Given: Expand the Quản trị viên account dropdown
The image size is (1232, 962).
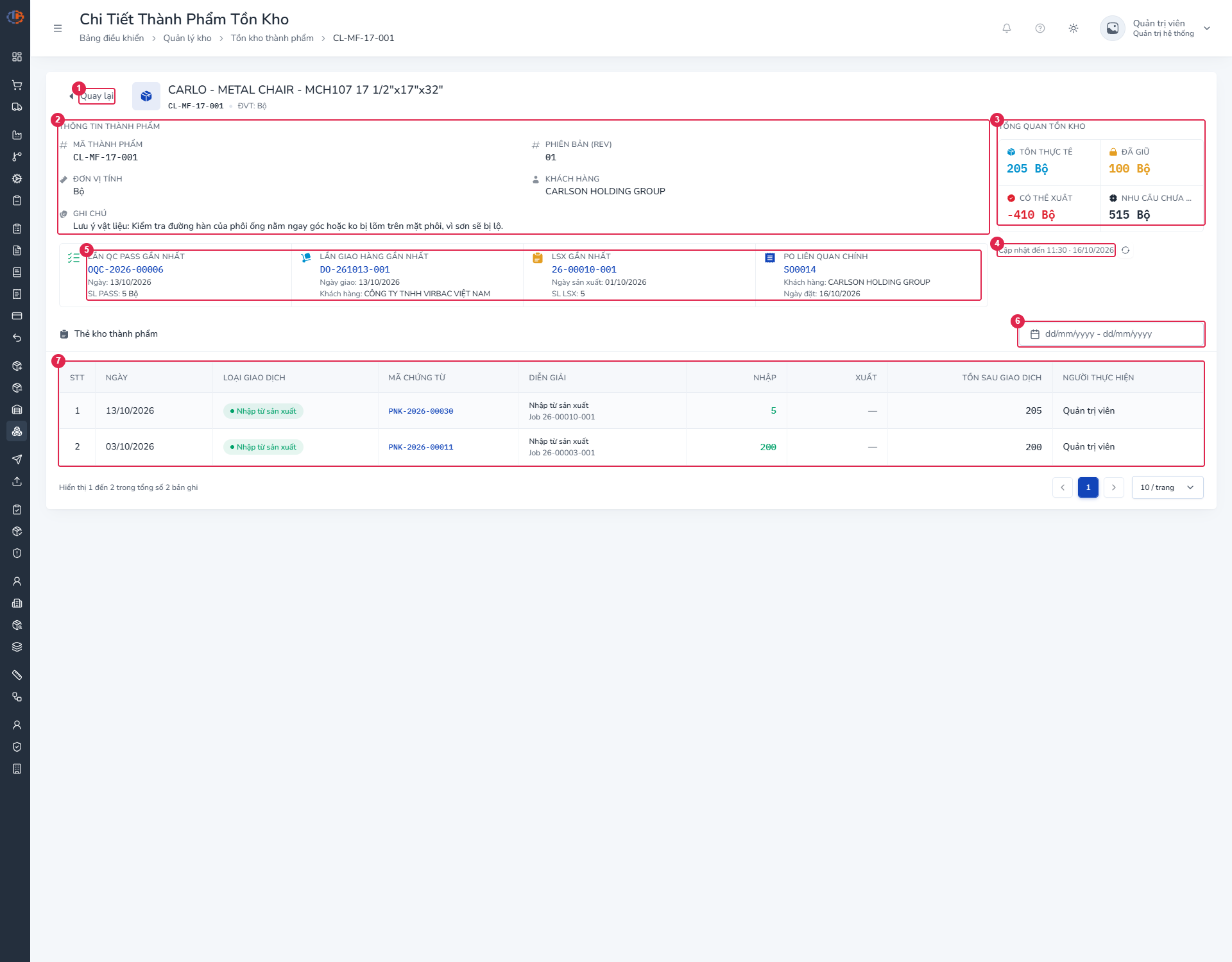Looking at the screenshot, I should [x=1207, y=28].
